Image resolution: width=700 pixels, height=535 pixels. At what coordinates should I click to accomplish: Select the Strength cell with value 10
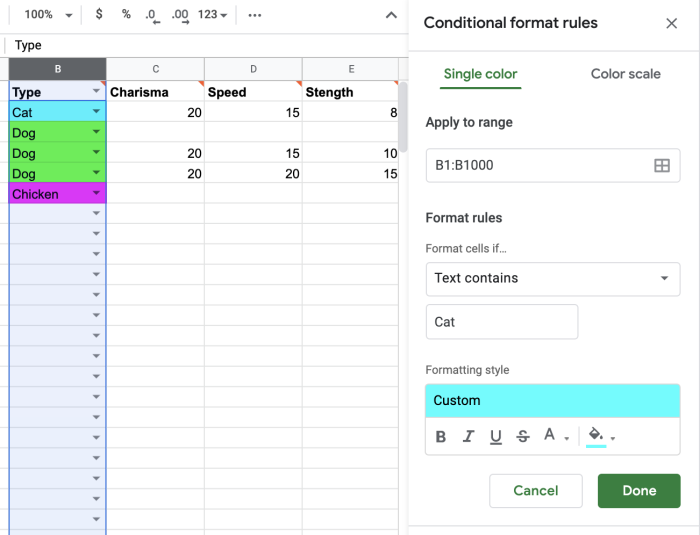(x=350, y=153)
